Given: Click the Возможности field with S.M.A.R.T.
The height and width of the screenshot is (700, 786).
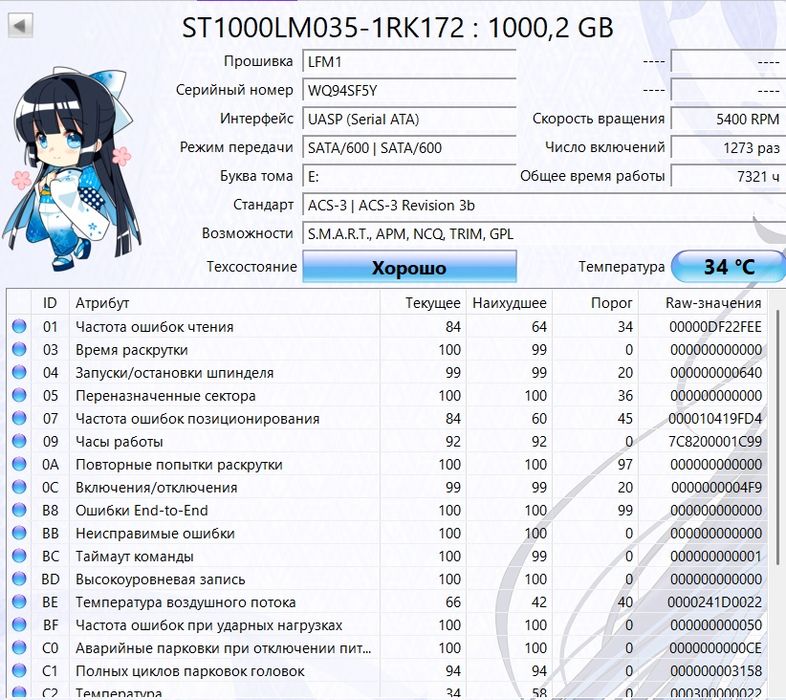Looking at the screenshot, I should (x=544, y=234).
